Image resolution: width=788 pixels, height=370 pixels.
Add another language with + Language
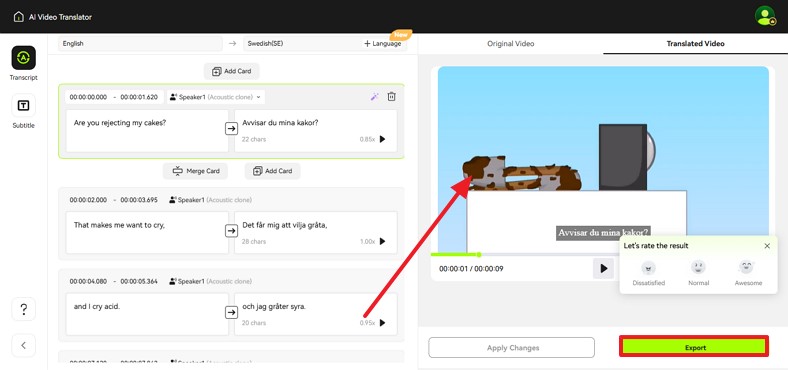(382, 44)
